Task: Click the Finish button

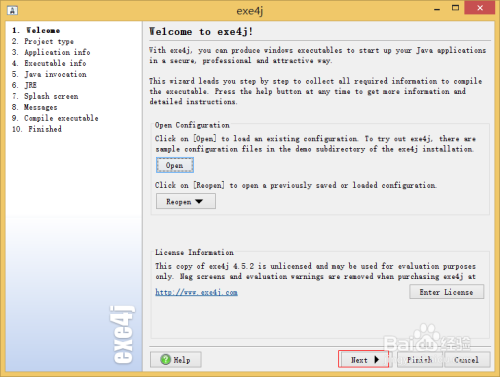Action: 419,360
